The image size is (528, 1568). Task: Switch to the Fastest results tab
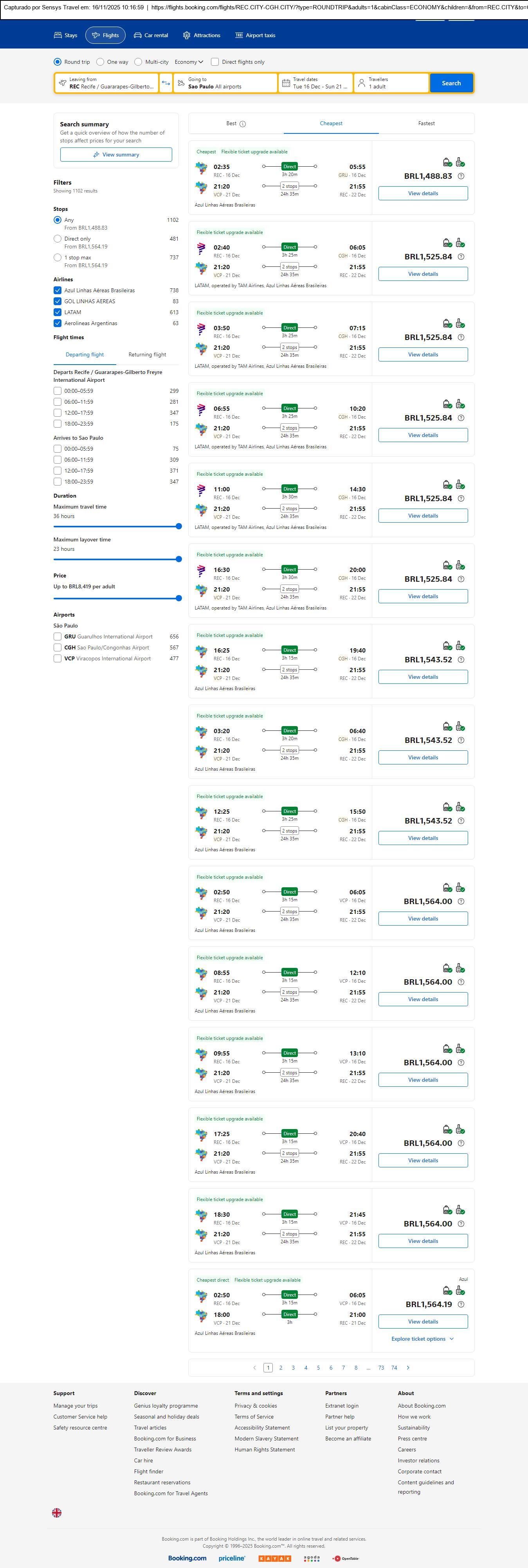(x=426, y=124)
